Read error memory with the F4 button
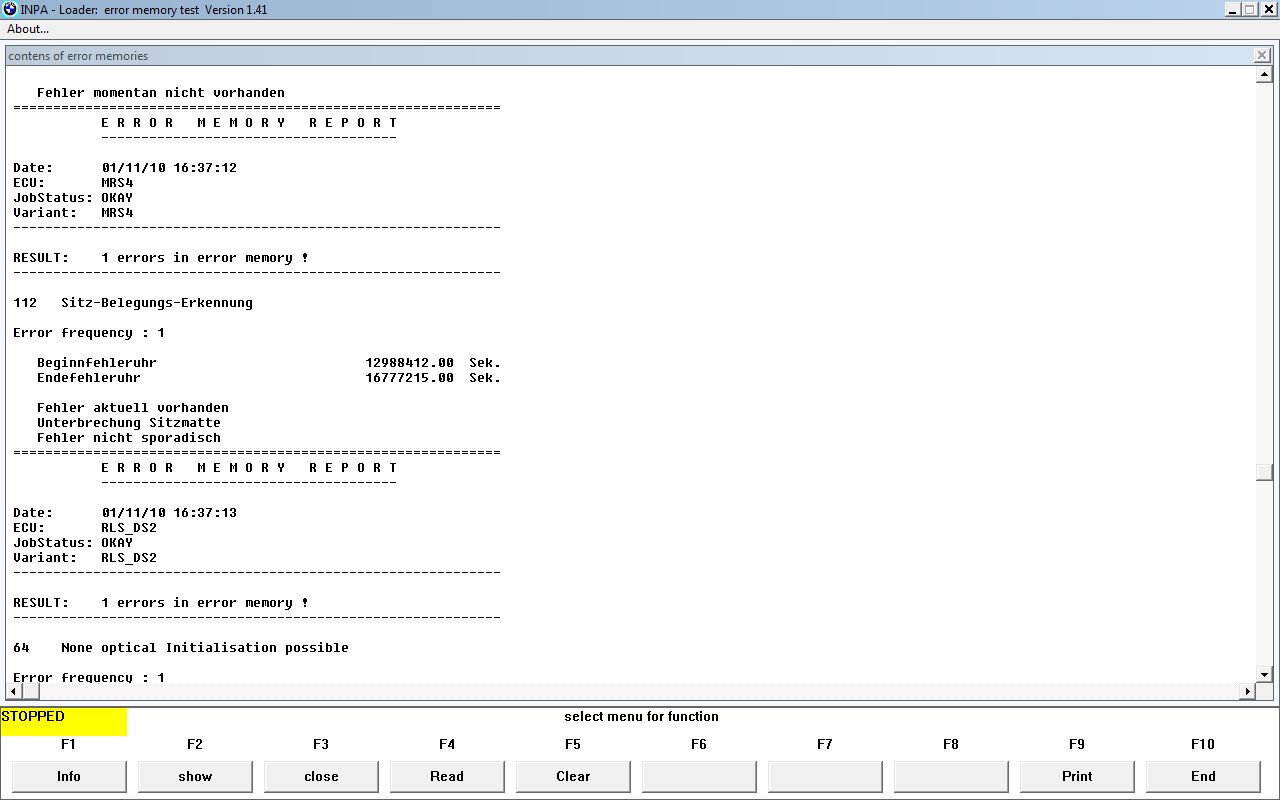This screenshot has height=800, width=1280. click(x=447, y=776)
